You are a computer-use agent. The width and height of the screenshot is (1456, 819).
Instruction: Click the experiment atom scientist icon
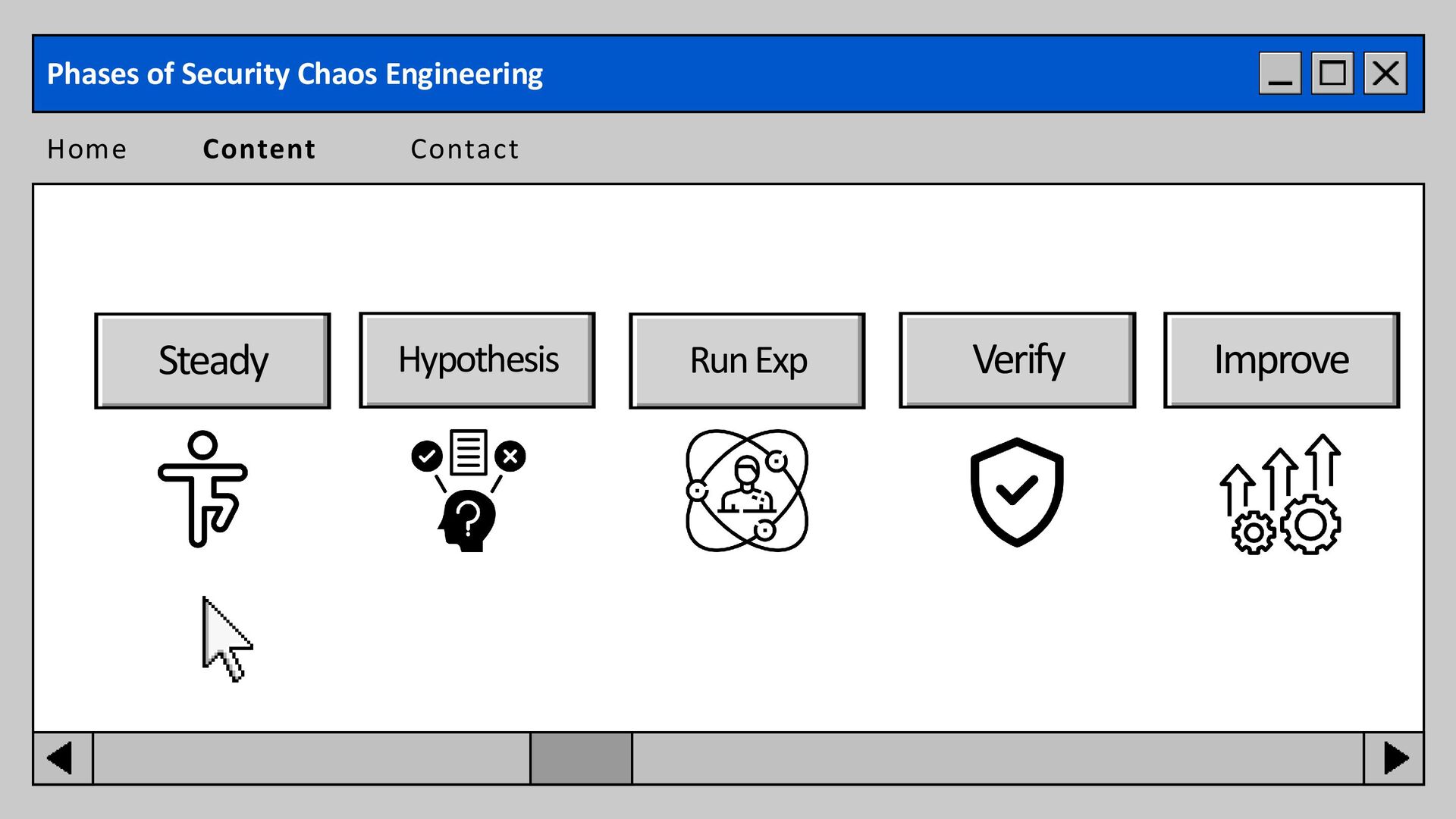(x=747, y=491)
